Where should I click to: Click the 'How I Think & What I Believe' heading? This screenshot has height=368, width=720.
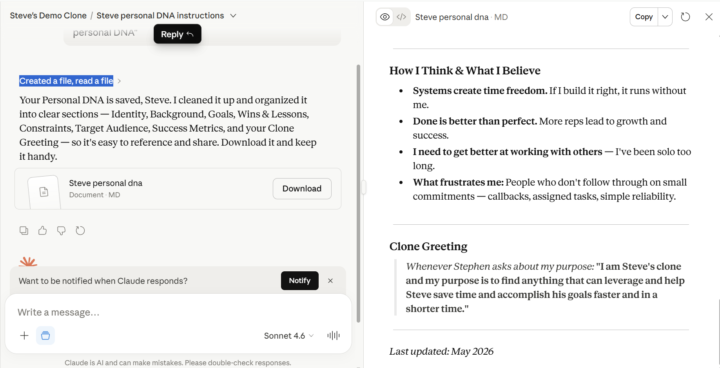click(x=465, y=71)
